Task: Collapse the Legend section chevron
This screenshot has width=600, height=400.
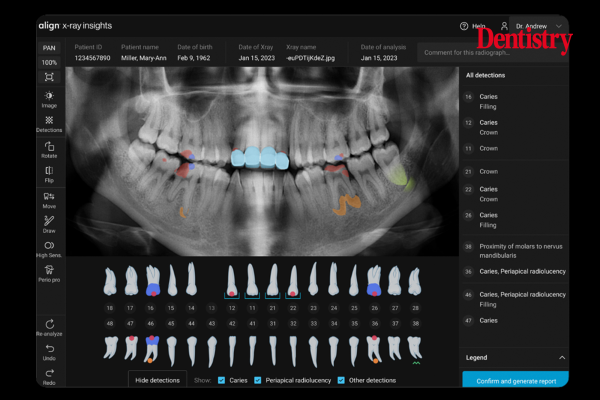Action: pyautogui.click(x=561, y=357)
